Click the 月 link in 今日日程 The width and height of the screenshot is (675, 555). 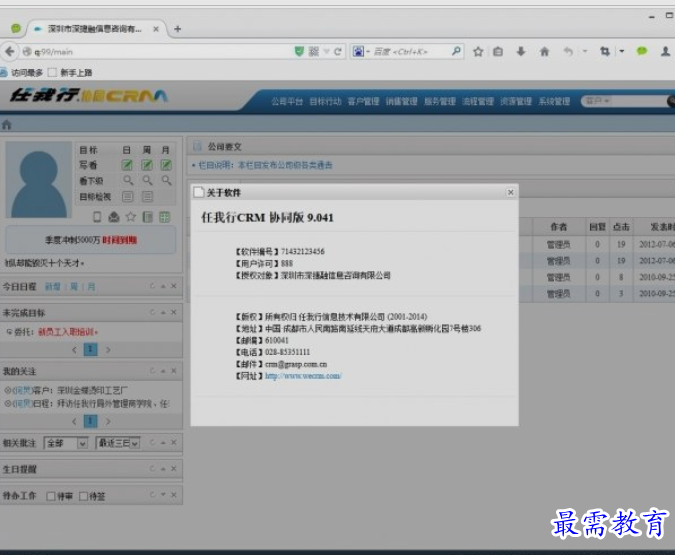(x=91, y=287)
